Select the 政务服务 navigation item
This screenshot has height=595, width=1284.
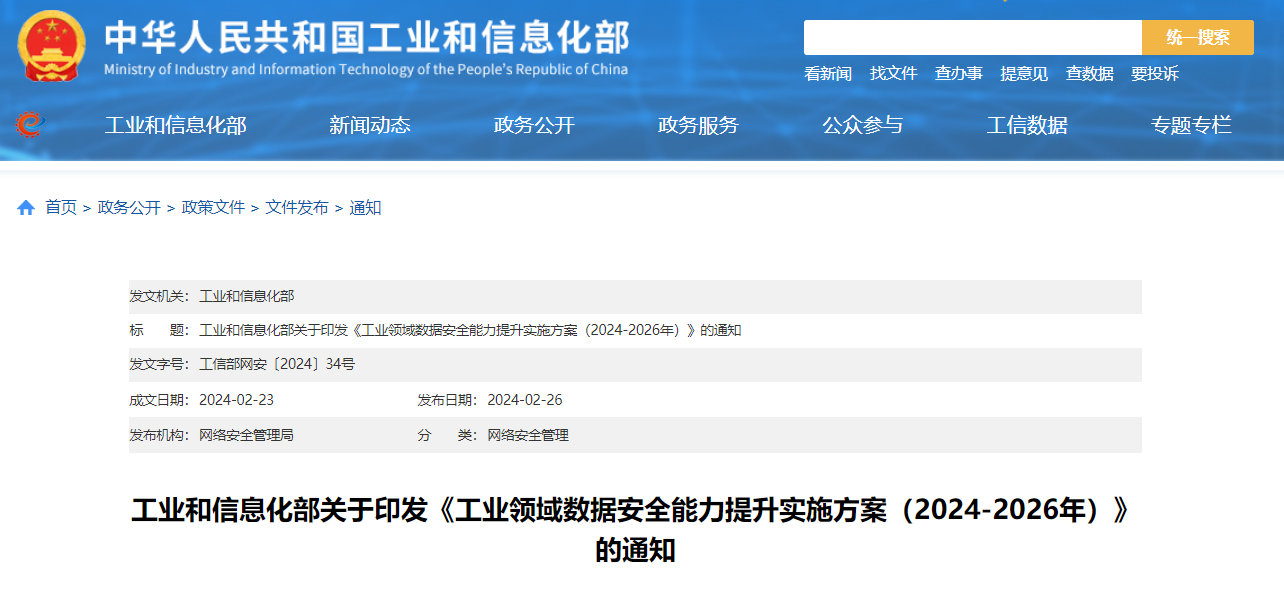point(698,125)
